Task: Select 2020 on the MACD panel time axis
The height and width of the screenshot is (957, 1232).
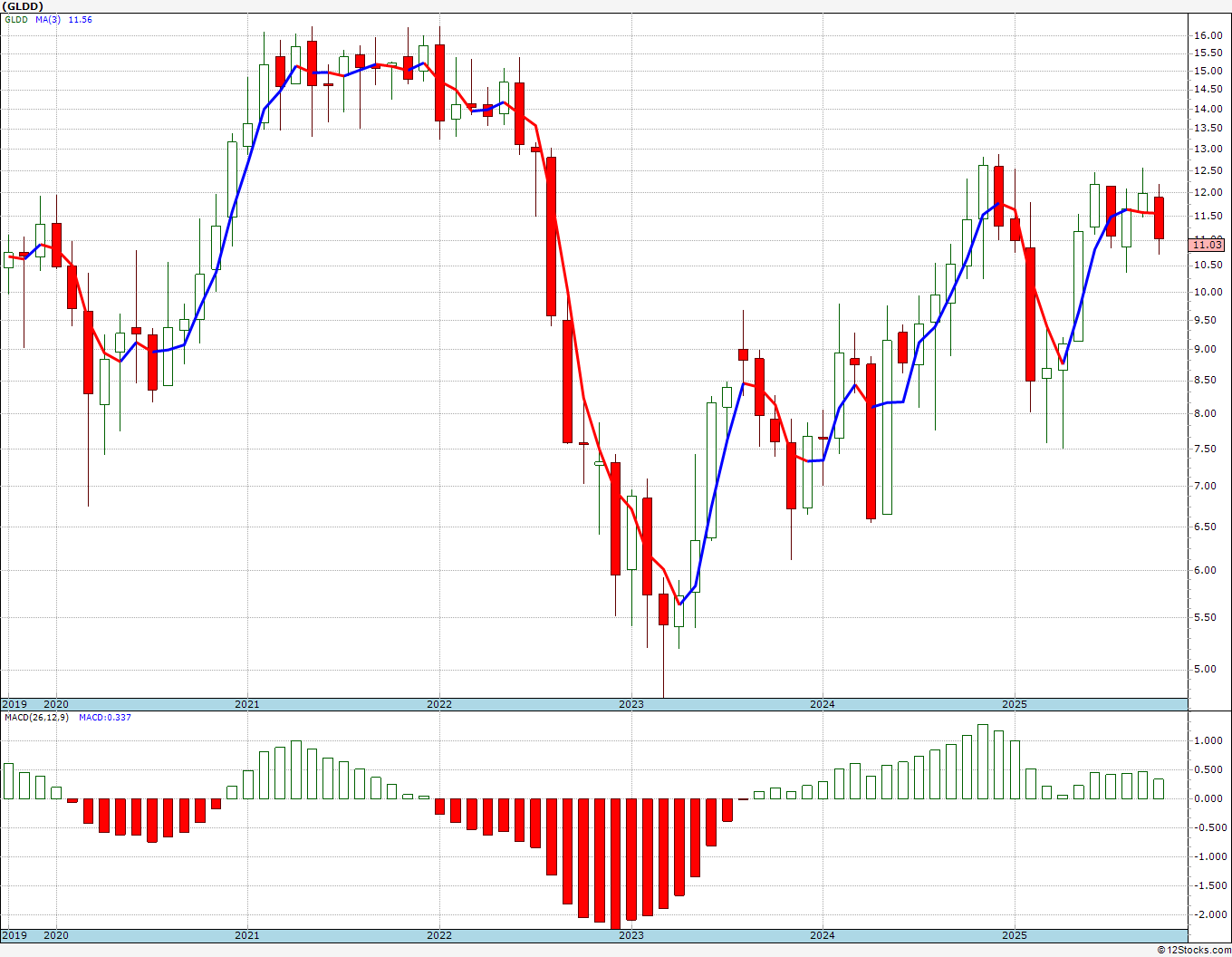Action: [56, 935]
